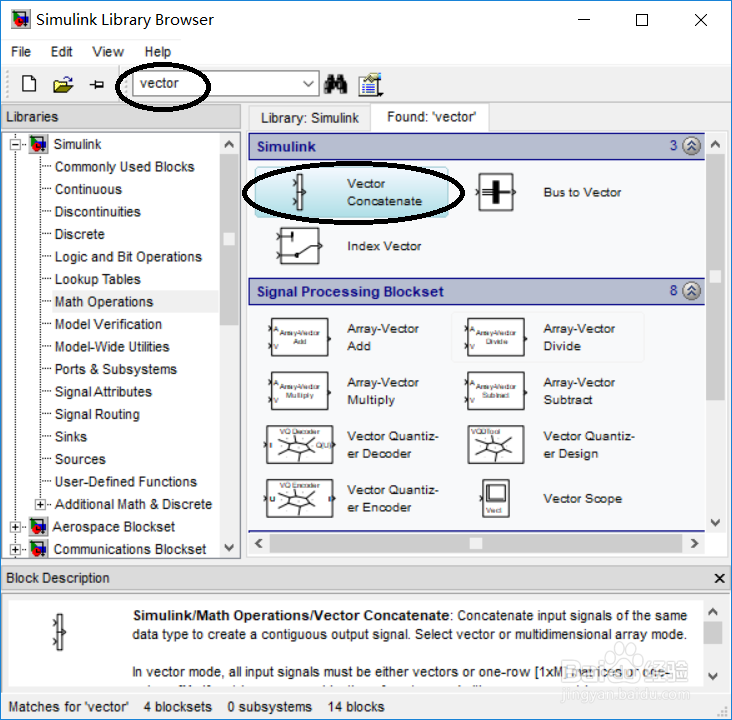
Task: Open the search box dropdown arrow
Action: (308, 84)
